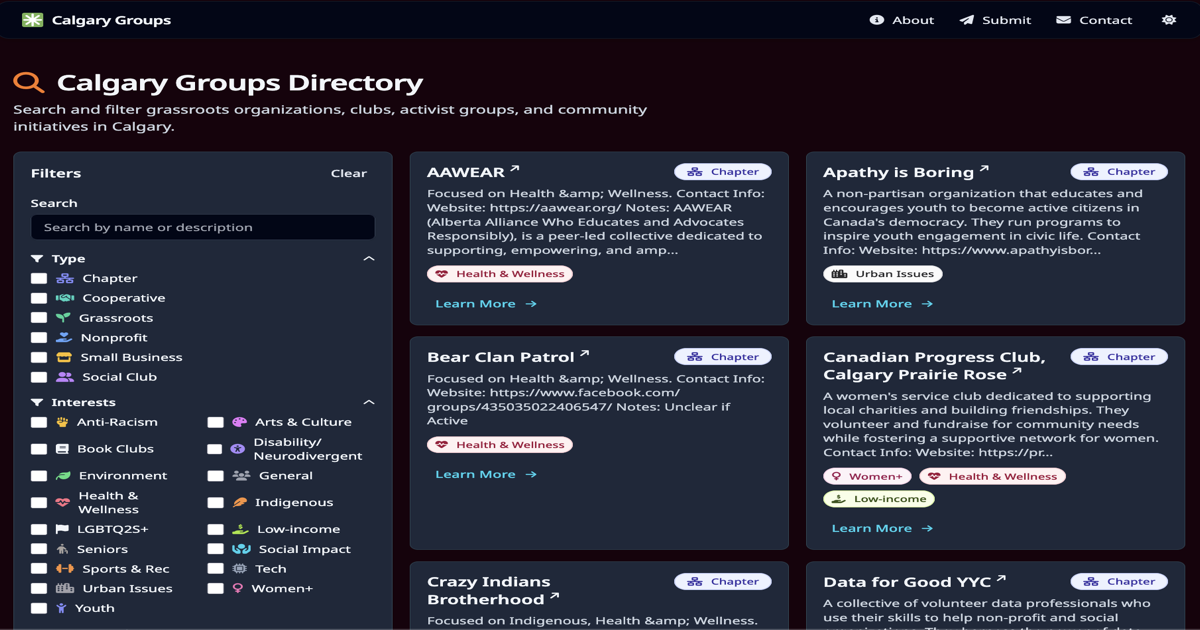Click the Cooperative handshake icon

[65, 298]
